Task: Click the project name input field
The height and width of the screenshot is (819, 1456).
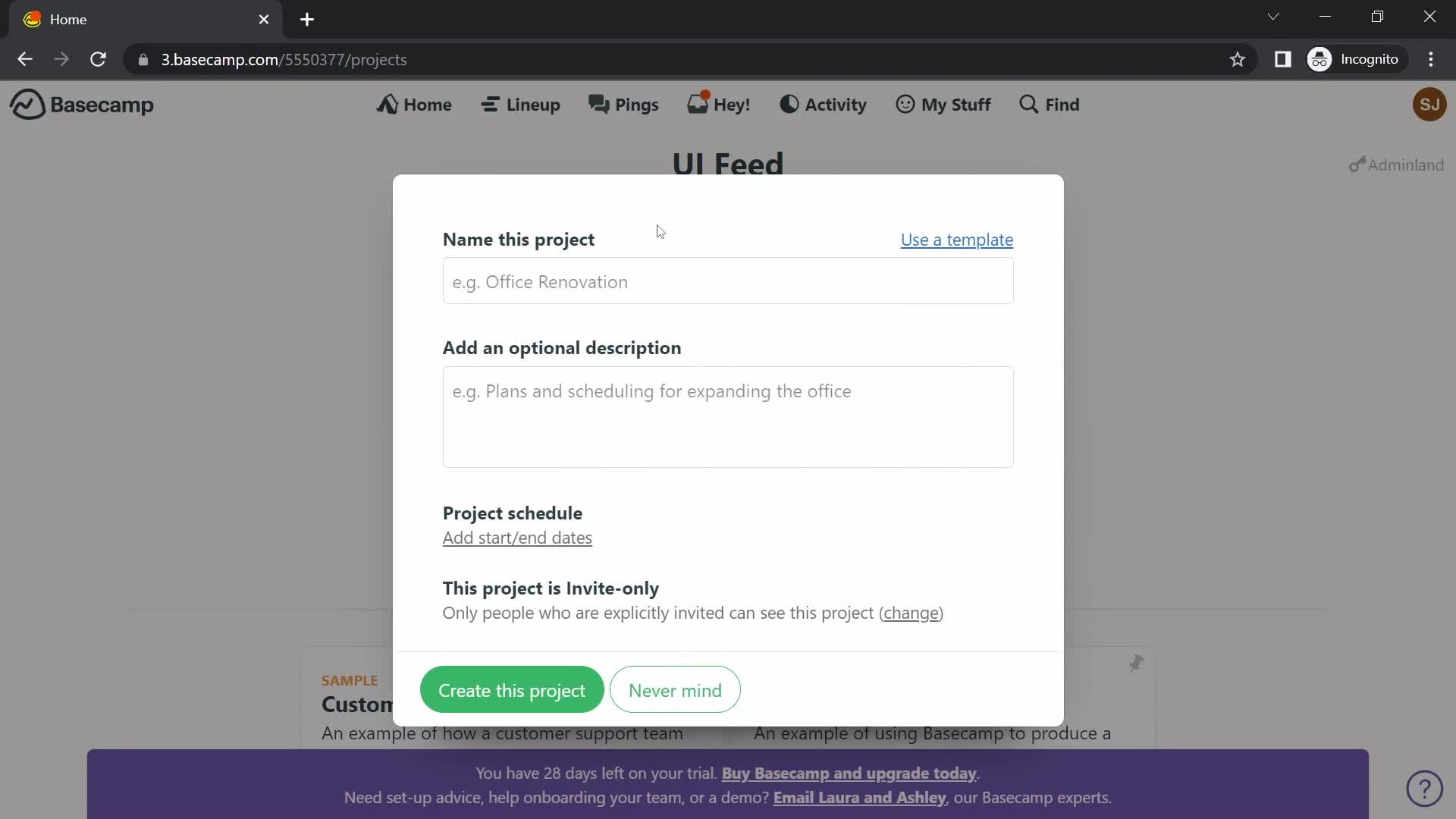Action: [x=728, y=281]
